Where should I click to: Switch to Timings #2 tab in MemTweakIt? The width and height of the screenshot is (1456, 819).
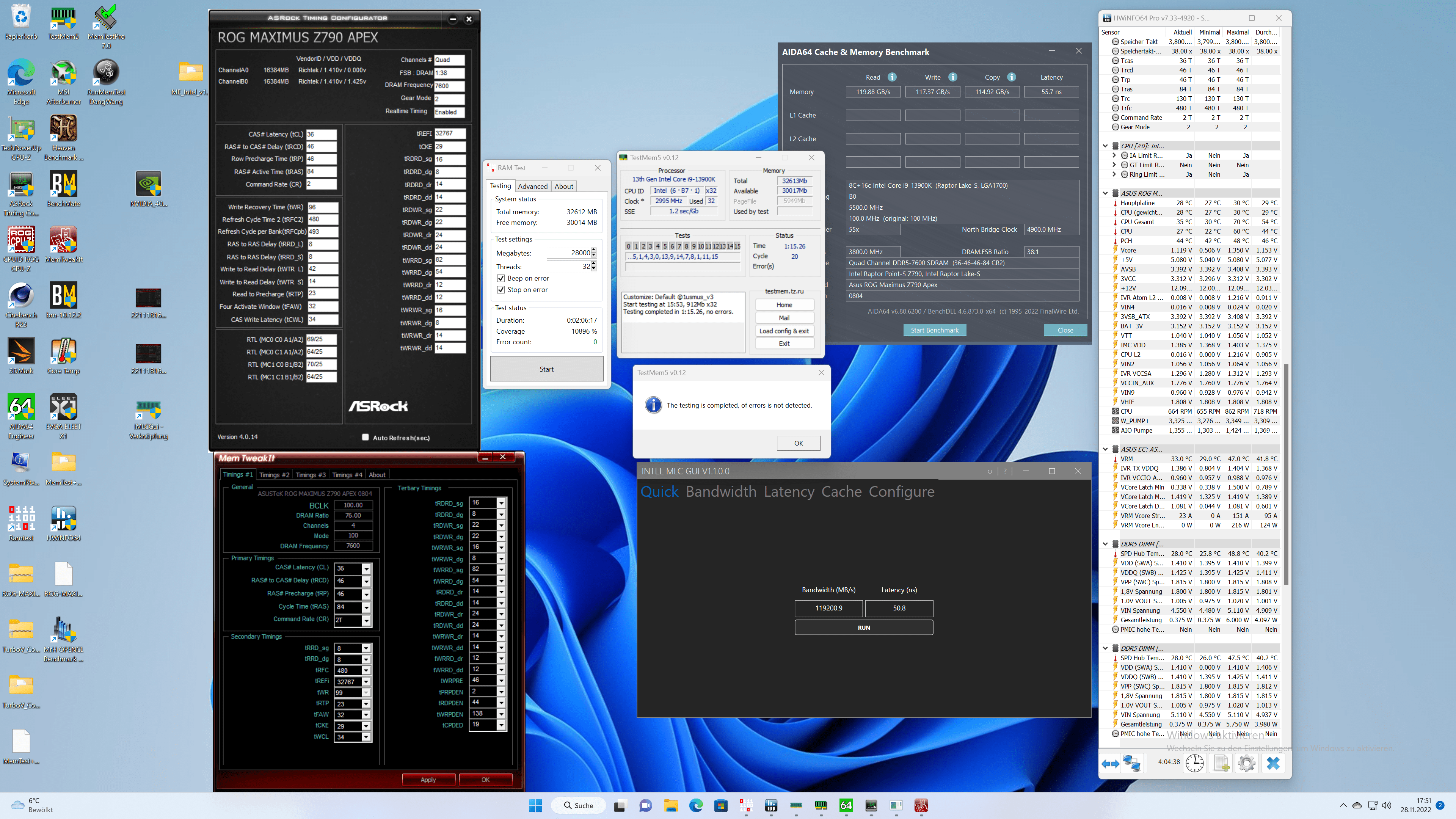click(x=274, y=475)
